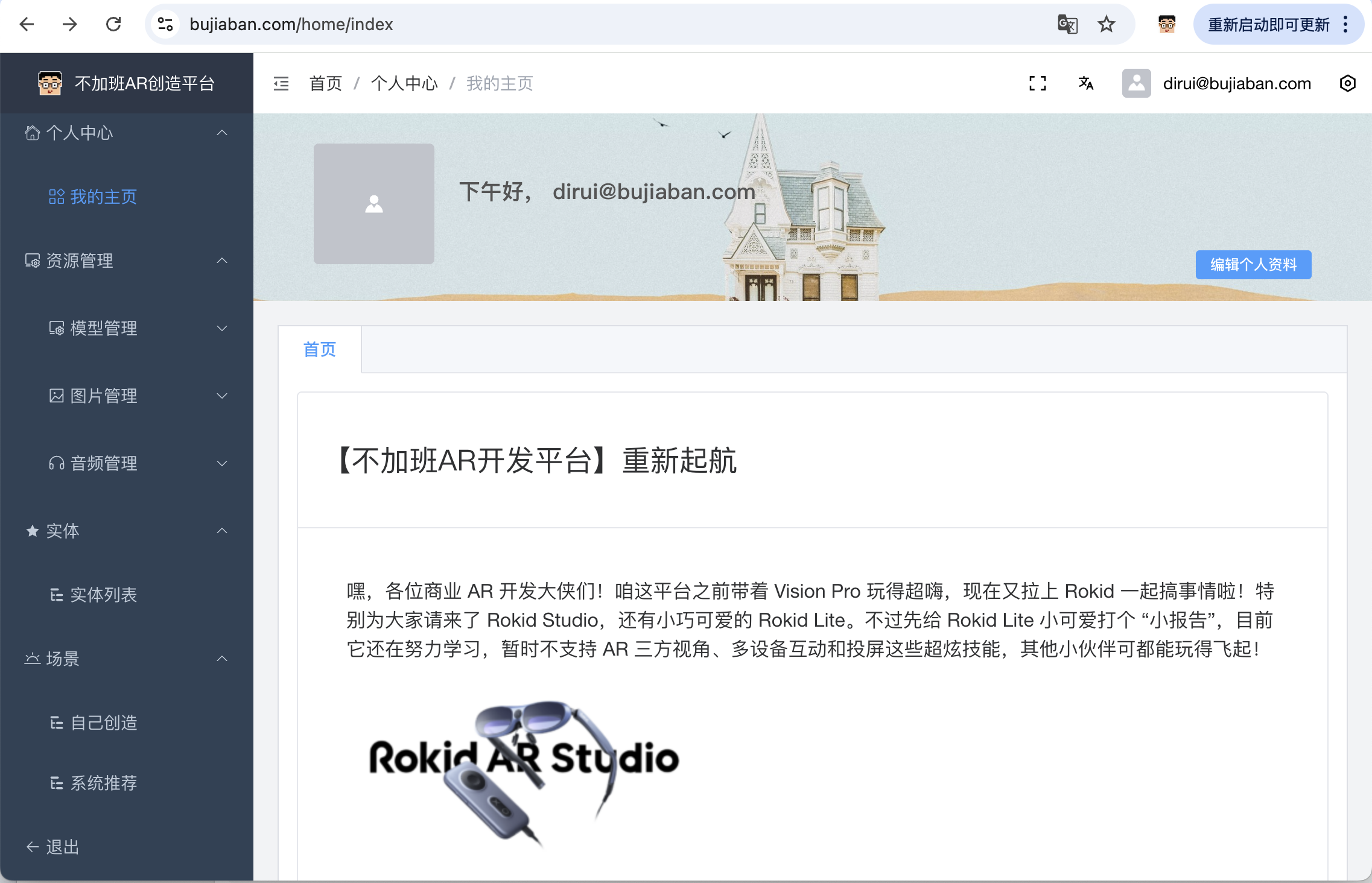Click the 资源管理 menu icon
The width and height of the screenshot is (1372, 883).
click(x=33, y=261)
